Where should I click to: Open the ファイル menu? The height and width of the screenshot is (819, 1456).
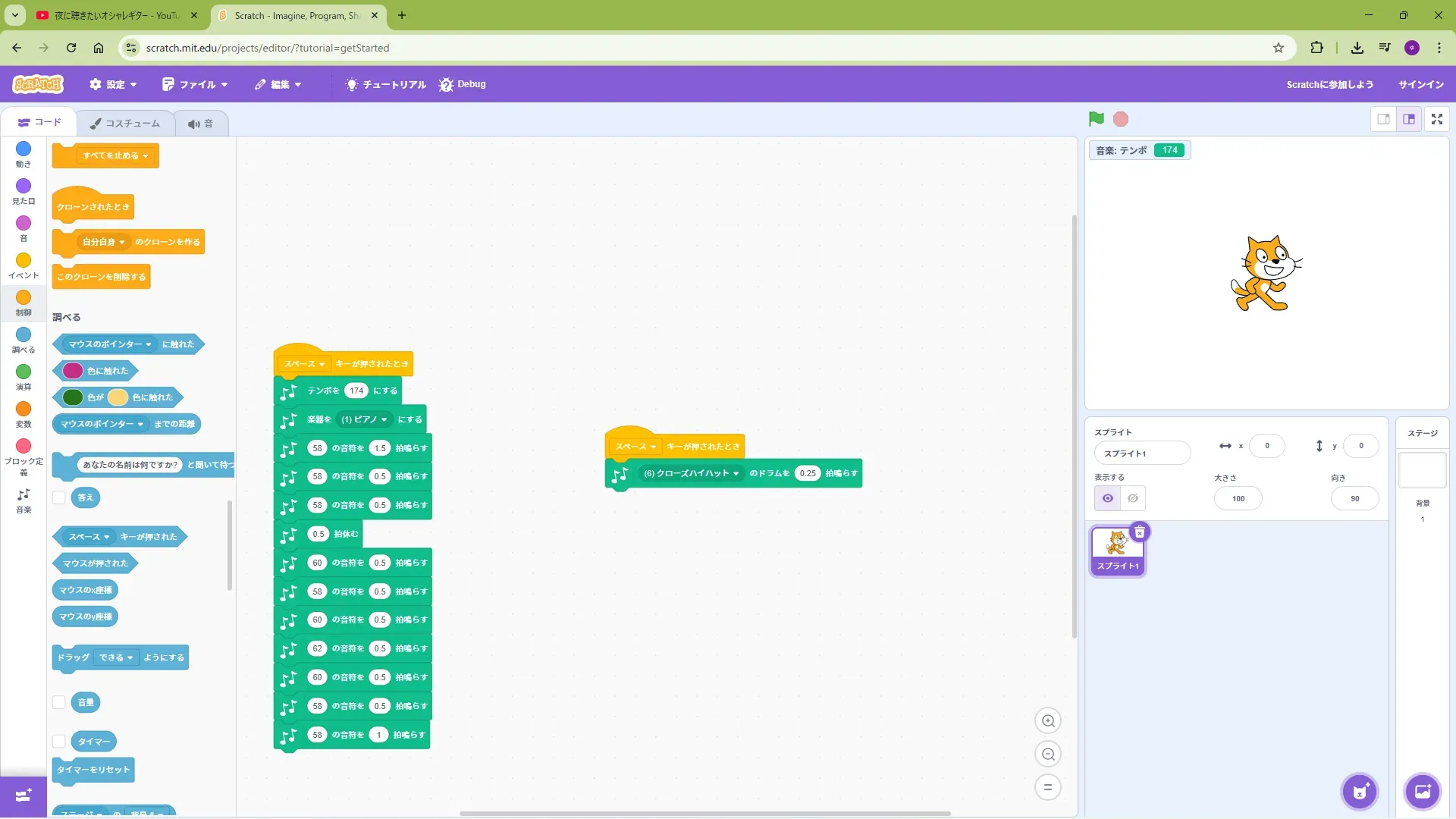(x=195, y=84)
